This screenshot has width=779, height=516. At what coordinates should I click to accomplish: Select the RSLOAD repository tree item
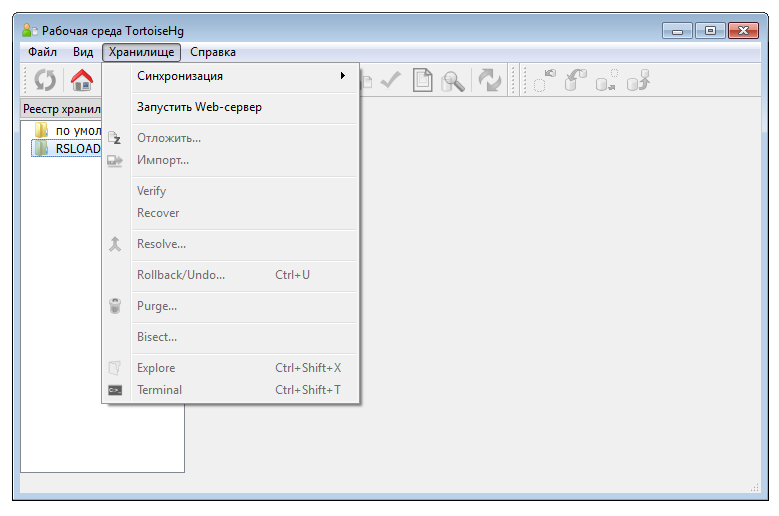(67, 148)
